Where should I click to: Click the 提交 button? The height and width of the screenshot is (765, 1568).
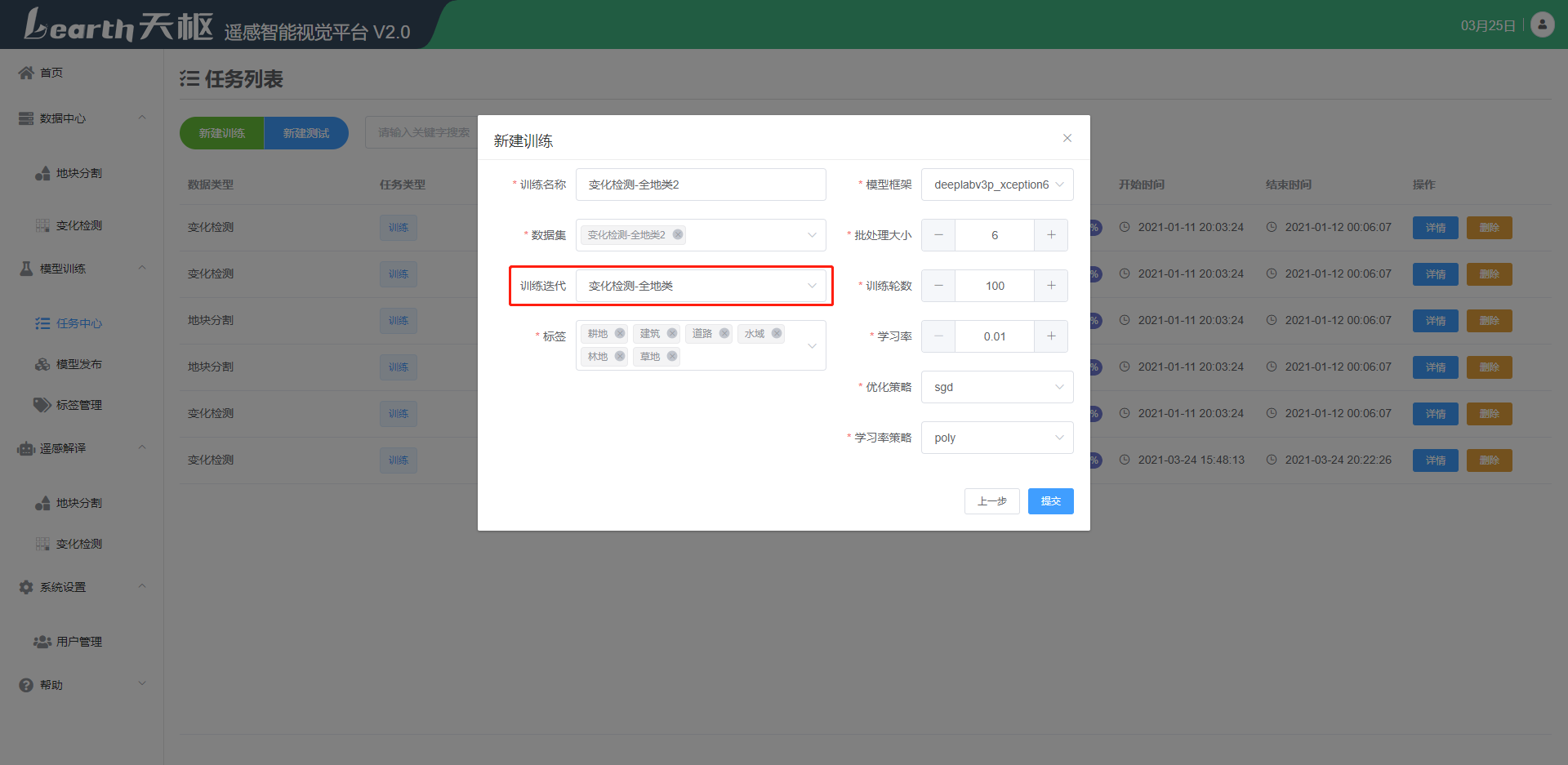[1050, 501]
